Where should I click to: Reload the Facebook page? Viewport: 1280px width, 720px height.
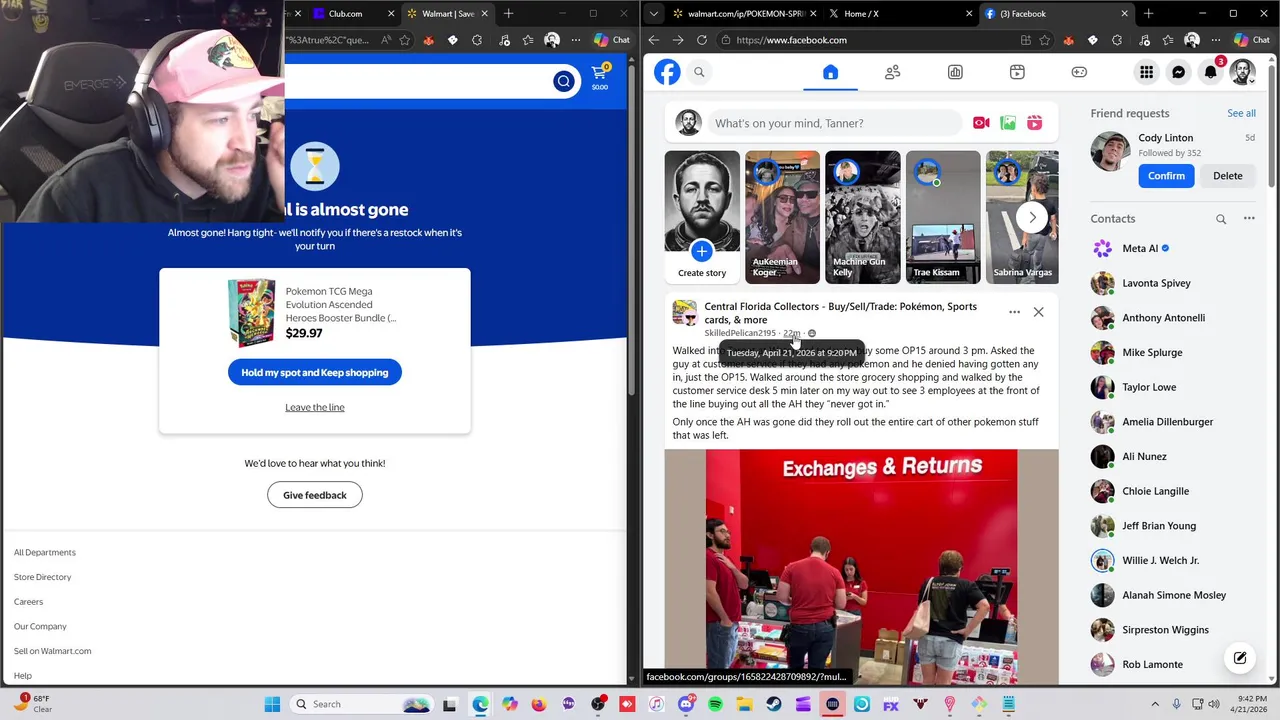[702, 40]
